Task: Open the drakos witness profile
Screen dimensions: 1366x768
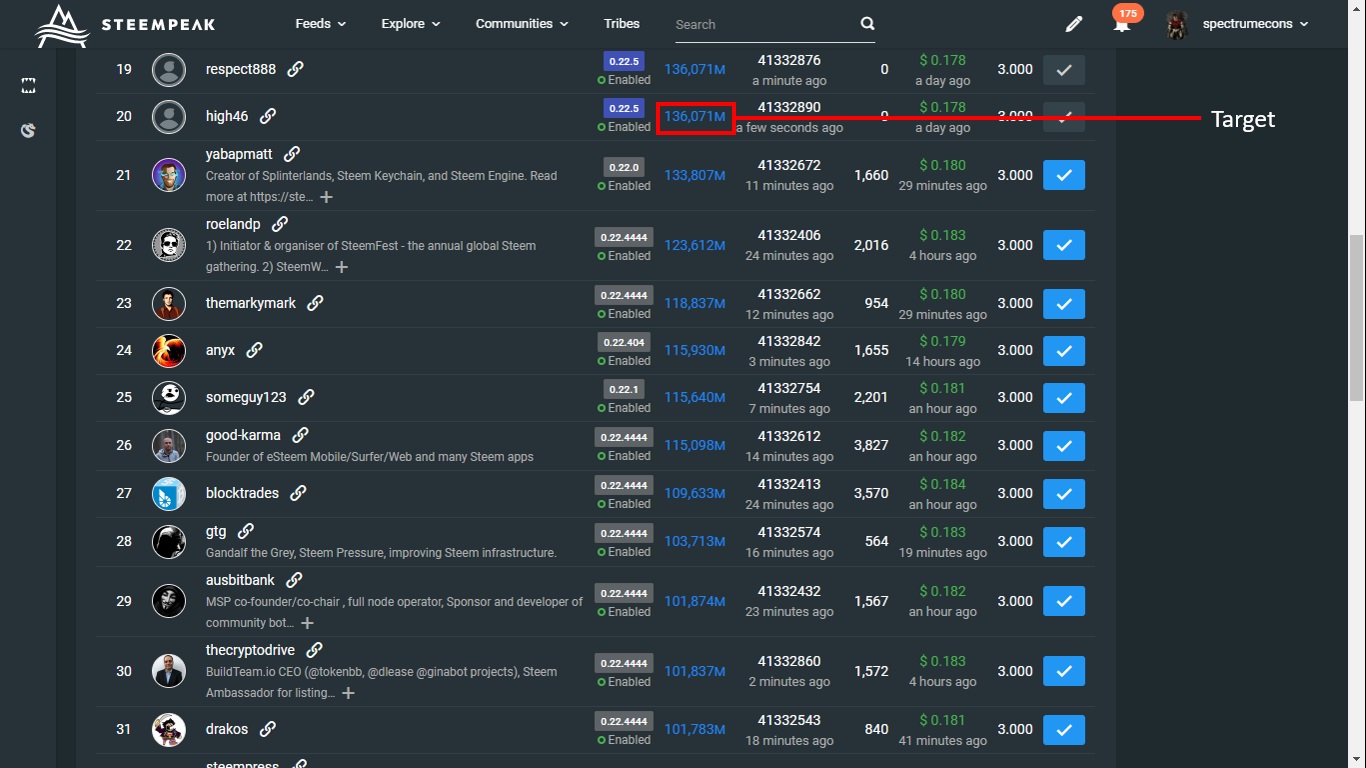Action: coord(227,729)
